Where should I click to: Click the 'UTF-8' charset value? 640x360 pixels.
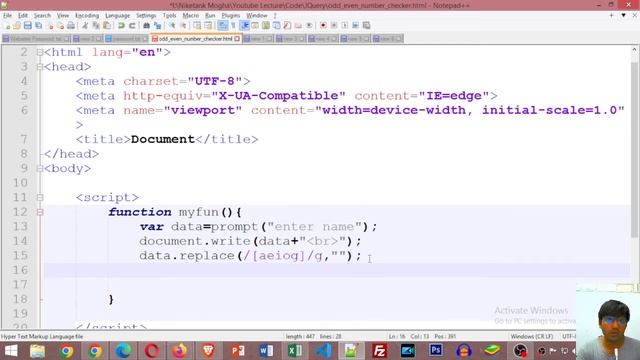[215, 81]
